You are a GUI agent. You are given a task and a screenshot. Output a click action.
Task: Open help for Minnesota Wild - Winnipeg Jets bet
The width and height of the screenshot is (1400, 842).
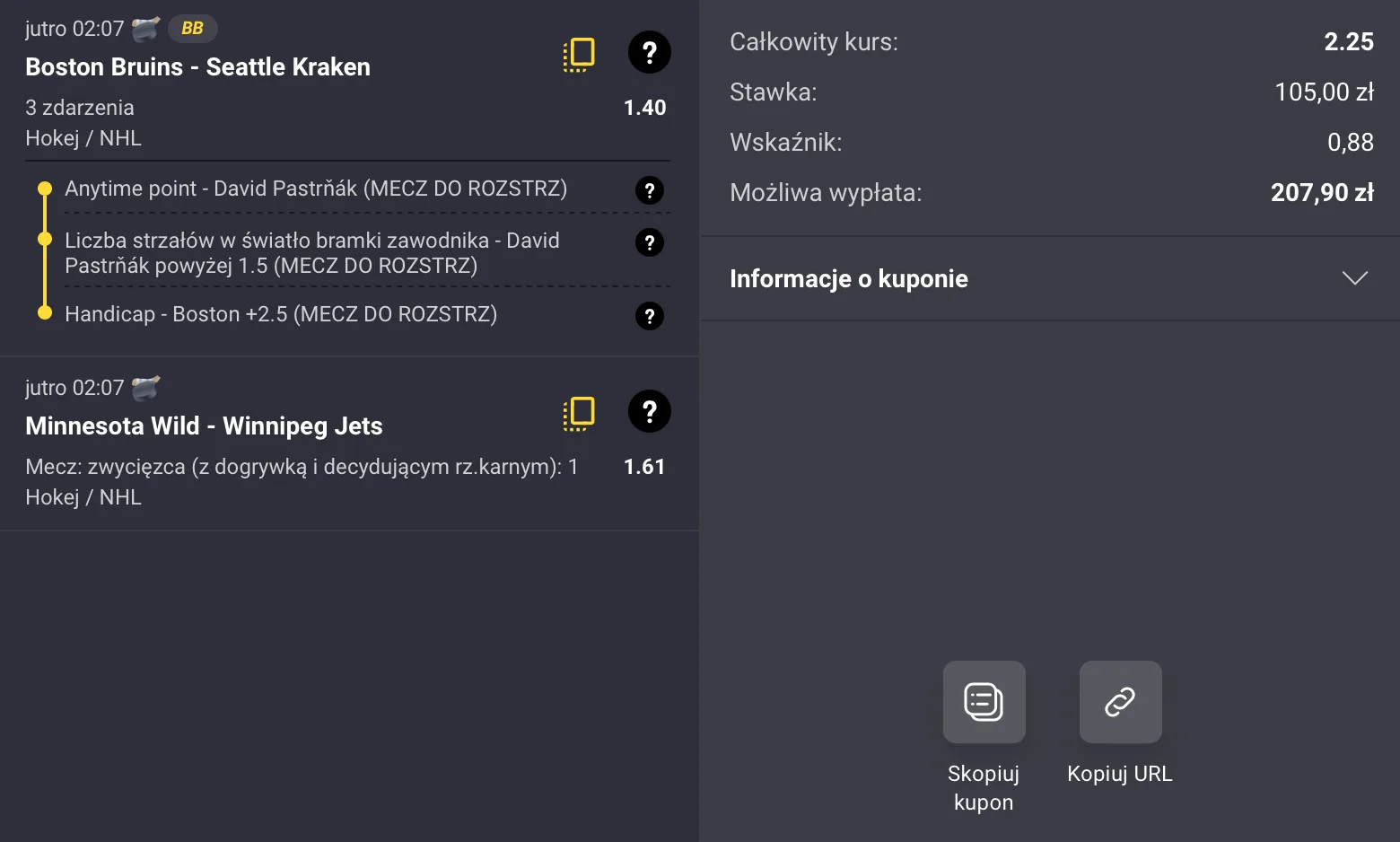point(649,412)
